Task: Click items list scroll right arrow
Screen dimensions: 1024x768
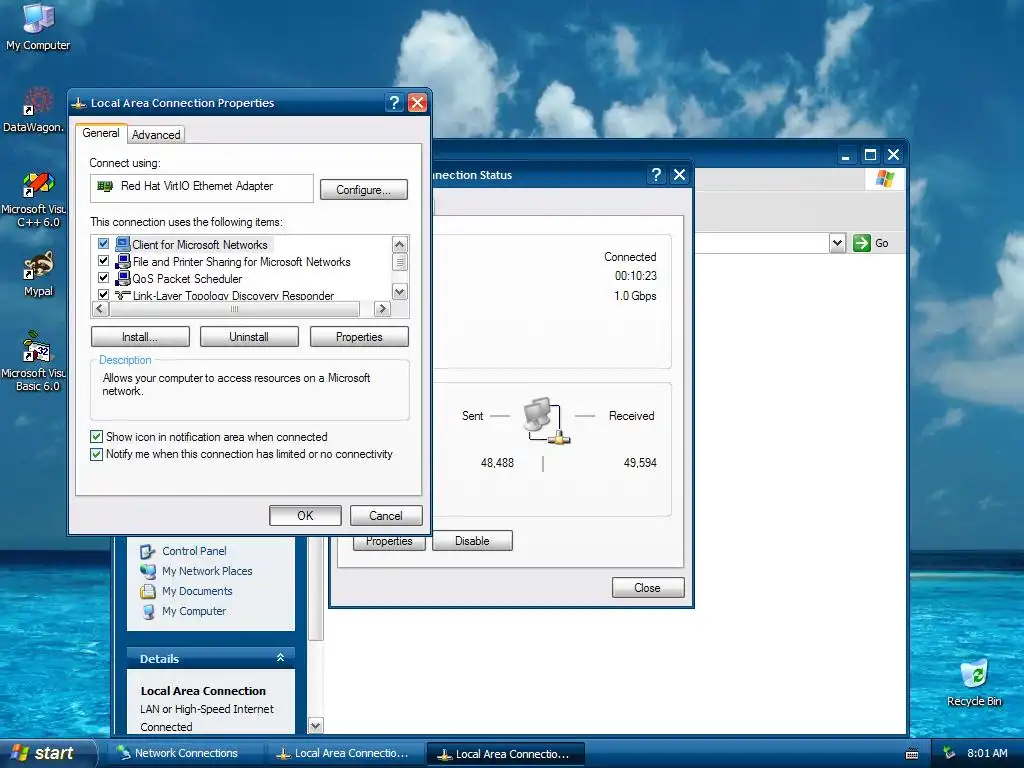Action: point(383,309)
